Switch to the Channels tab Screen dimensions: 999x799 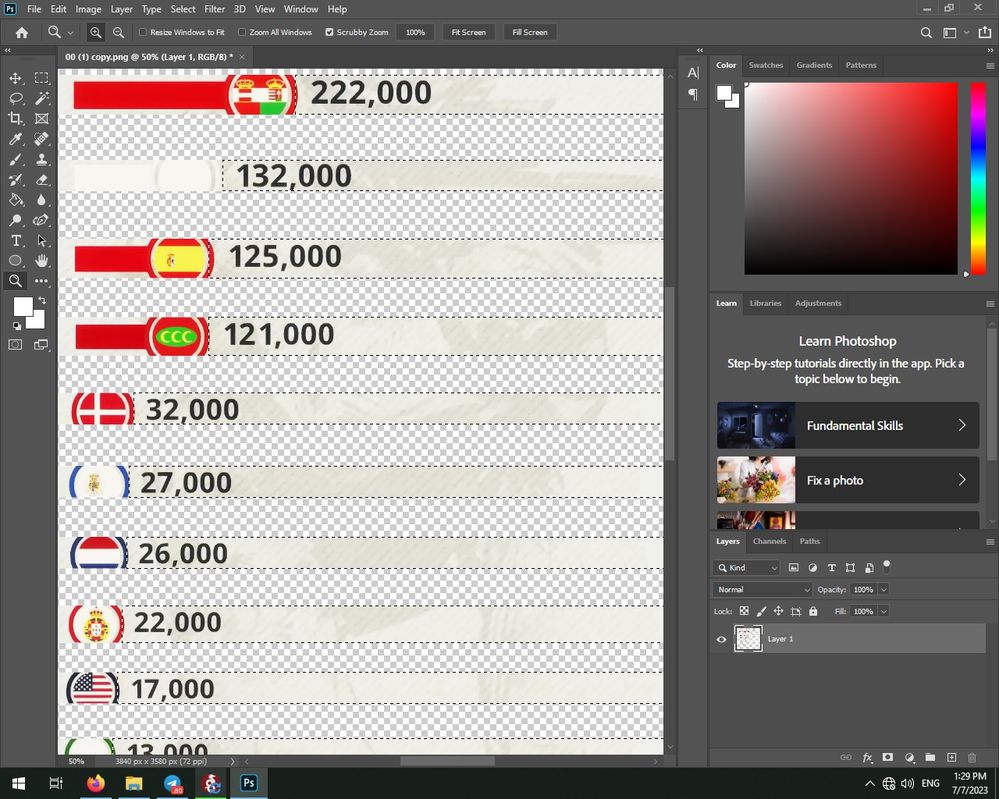tap(769, 541)
